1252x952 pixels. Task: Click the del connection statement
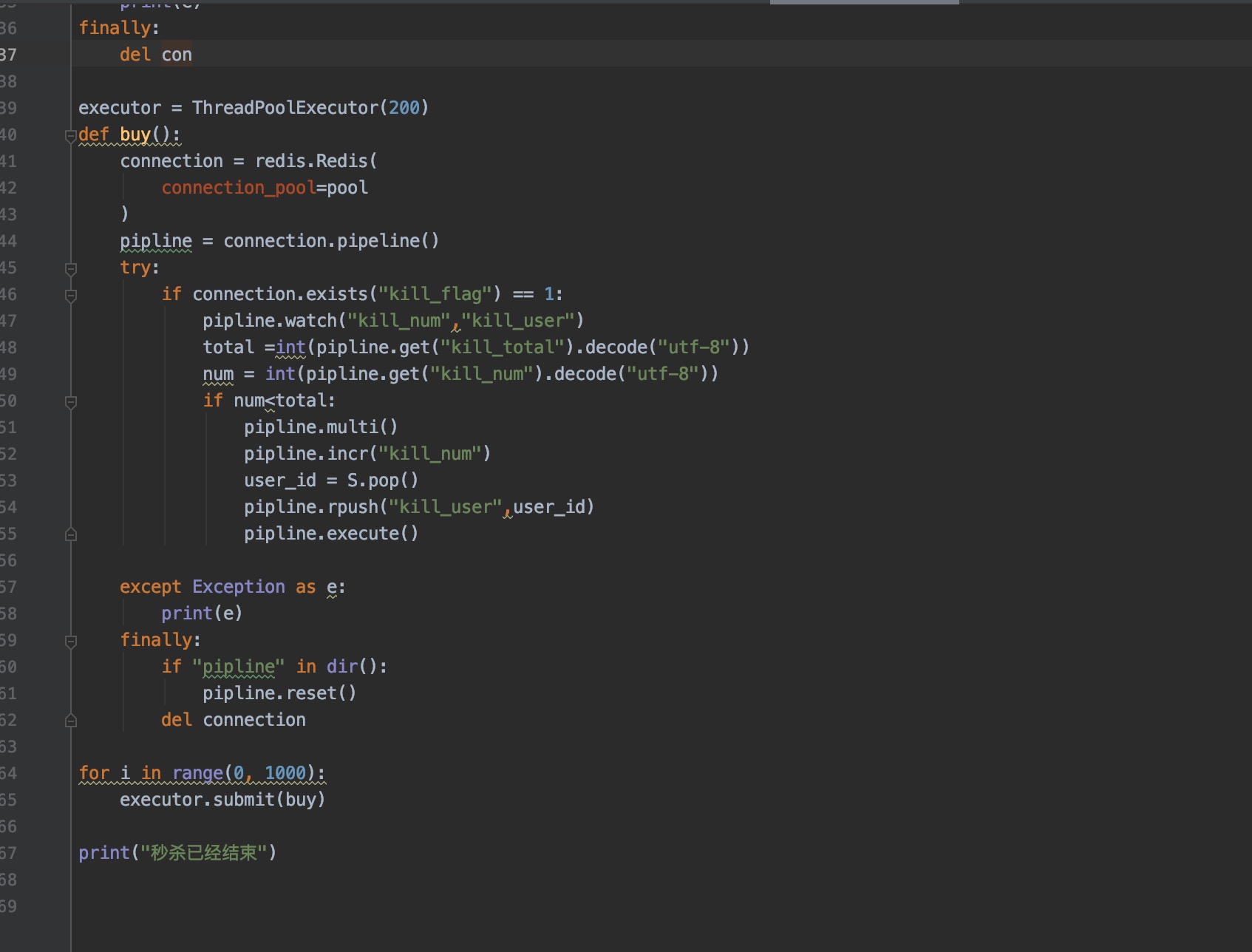tap(234, 720)
